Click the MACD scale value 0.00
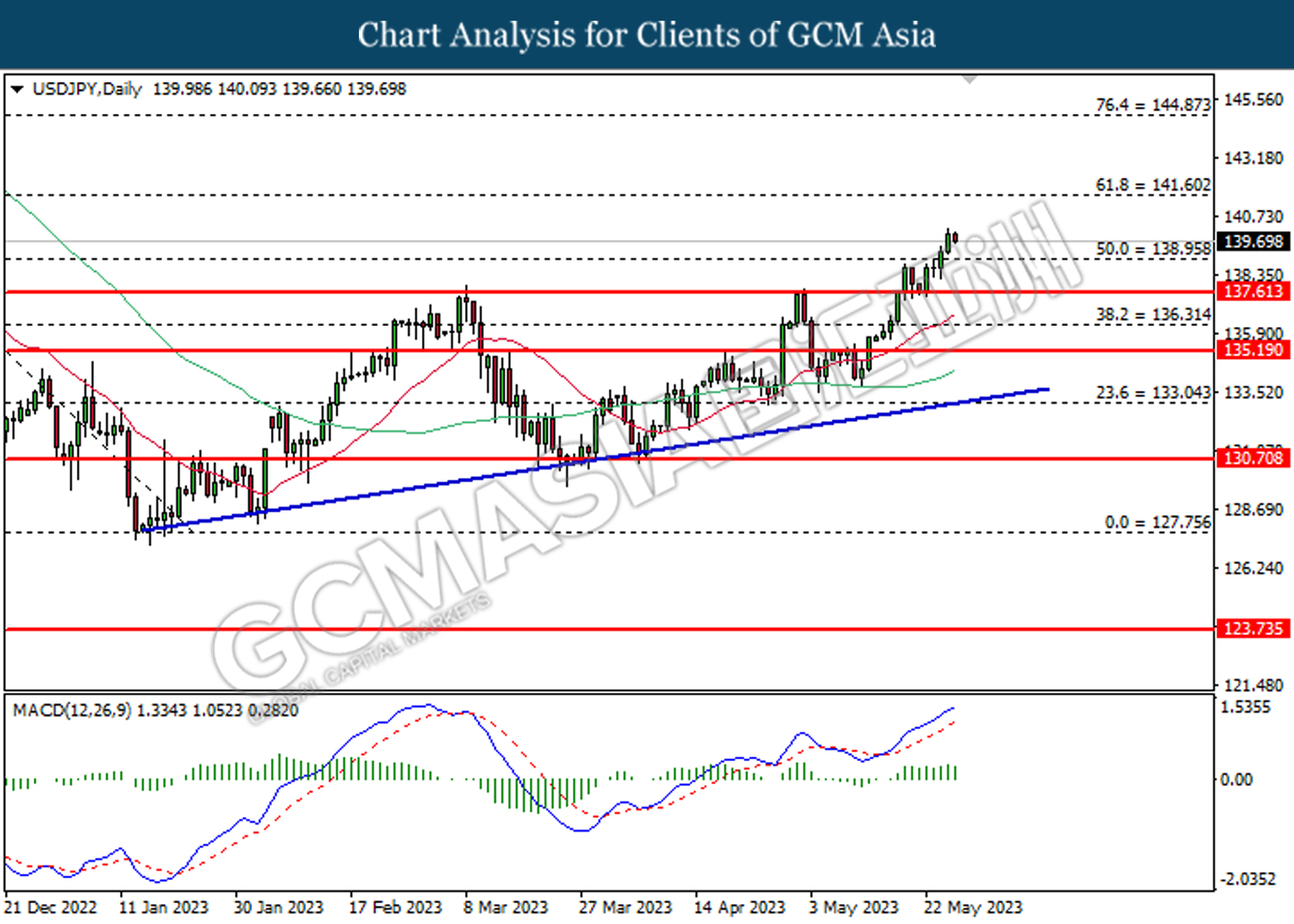Image resolution: width=1294 pixels, height=924 pixels. (1236, 779)
